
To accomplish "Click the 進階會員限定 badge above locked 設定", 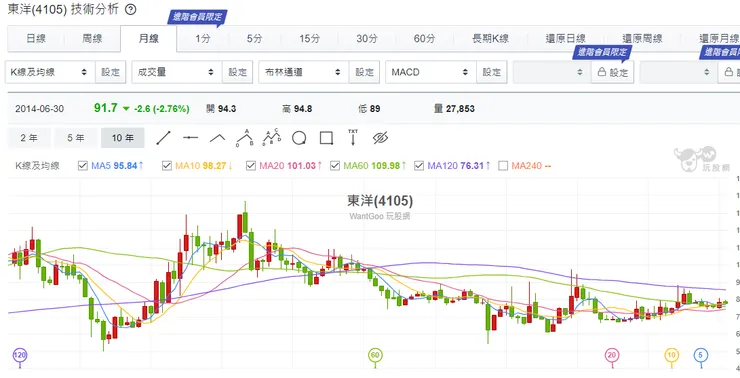I will click(x=603, y=52).
